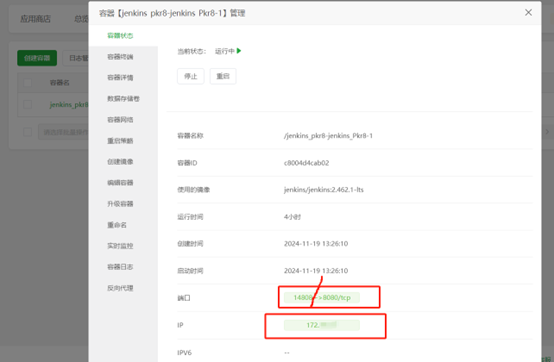Image resolution: width=554 pixels, height=362 pixels.
Task: Click the 14808->8080/tcp port tag
Action: [322, 297]
